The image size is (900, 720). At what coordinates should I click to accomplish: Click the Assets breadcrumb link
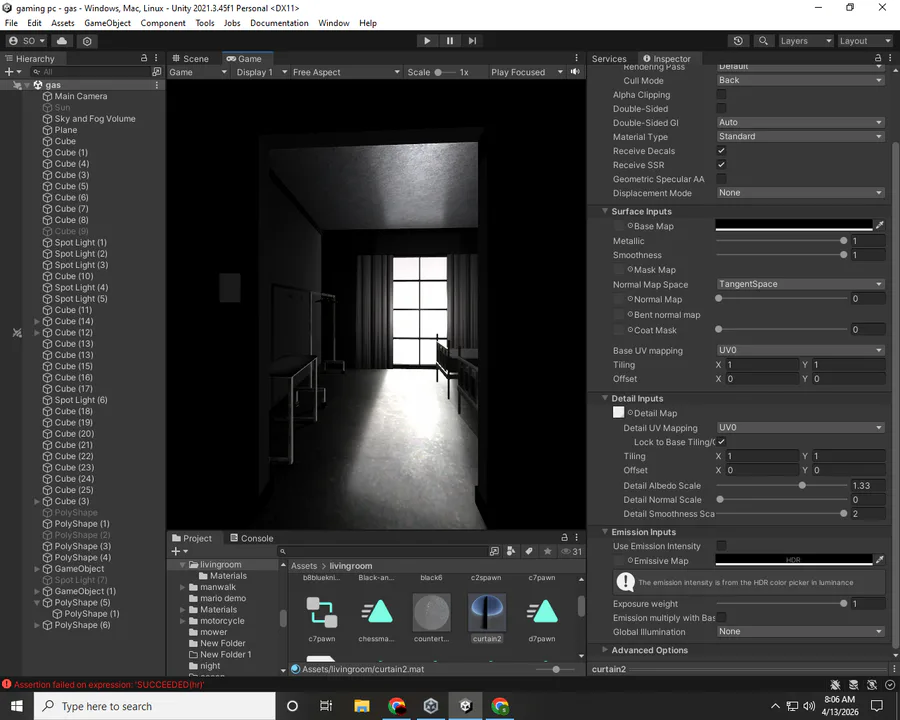(304, 566)
